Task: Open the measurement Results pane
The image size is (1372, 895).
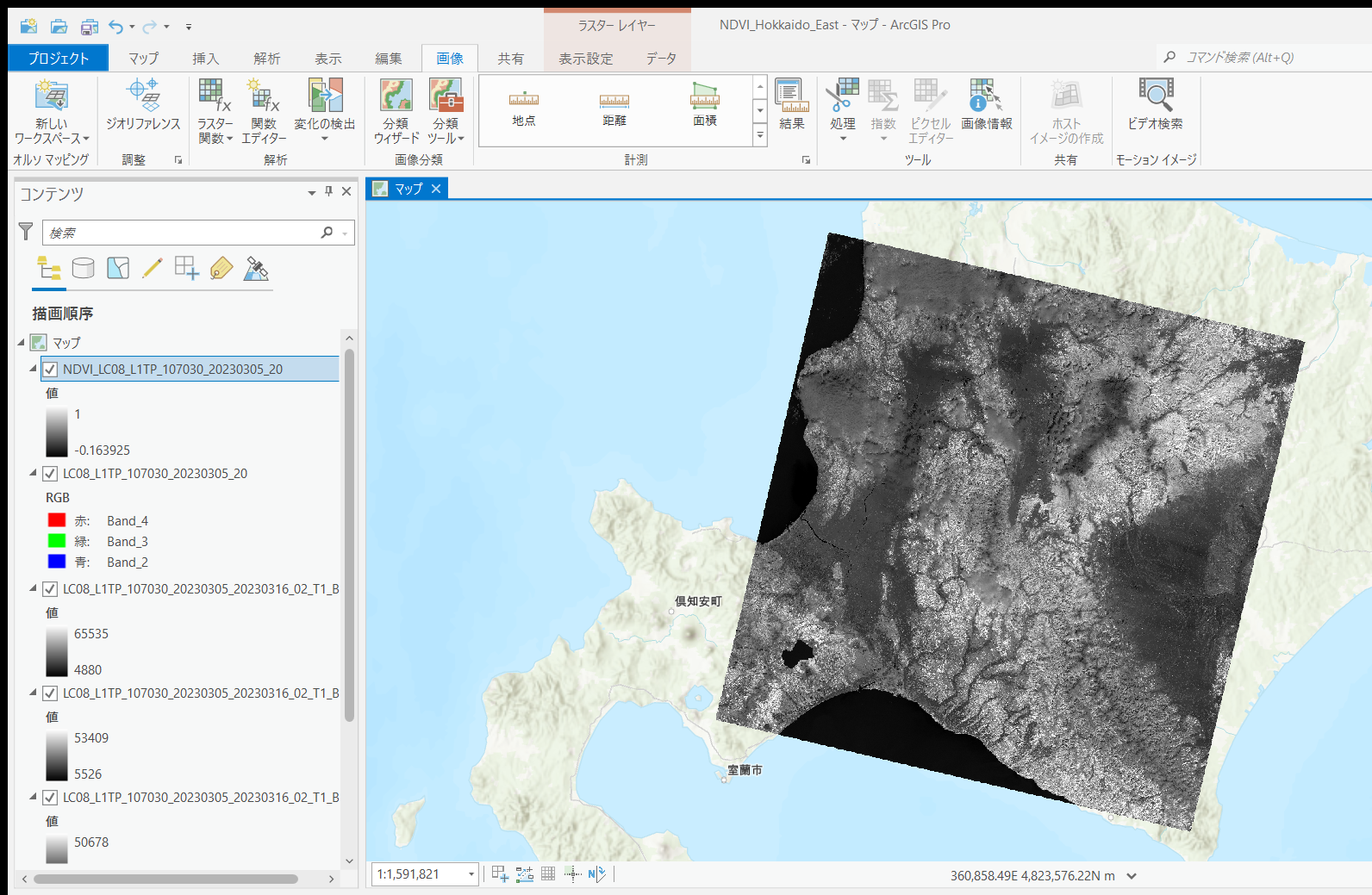Action: click(x=792, y=105)
